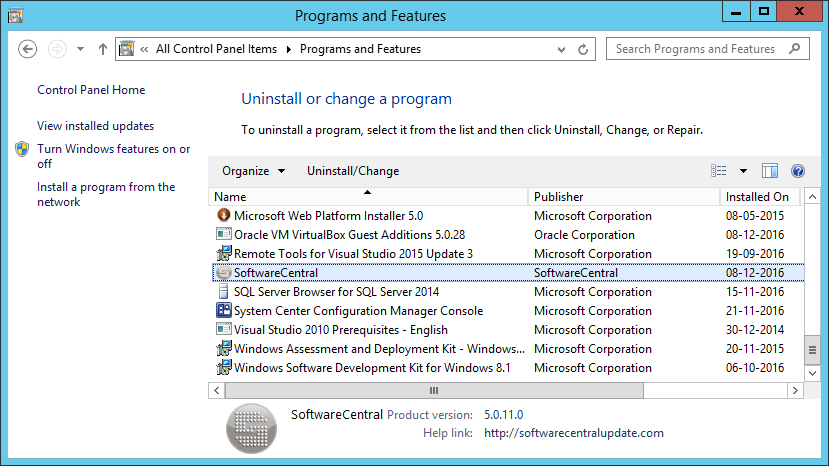Expand the view options dropdown arrow
Screen dimensions: 829x466
point(743,171)
